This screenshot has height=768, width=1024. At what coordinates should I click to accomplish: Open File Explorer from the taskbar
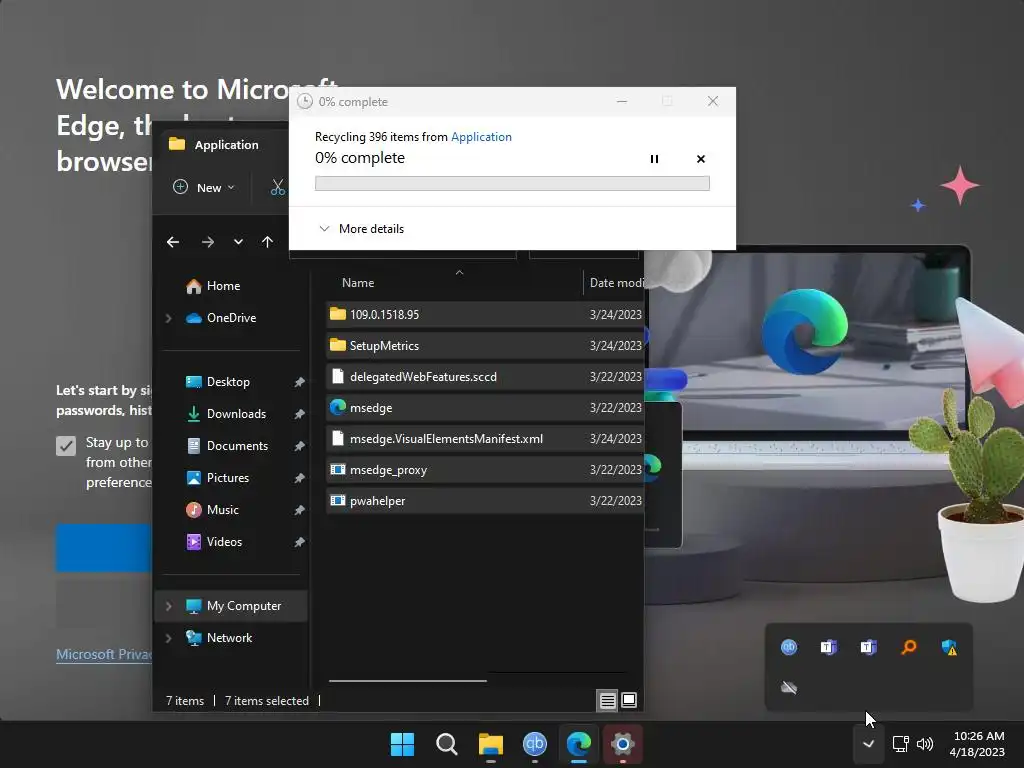pyautogui.click(x=490, y=744)
